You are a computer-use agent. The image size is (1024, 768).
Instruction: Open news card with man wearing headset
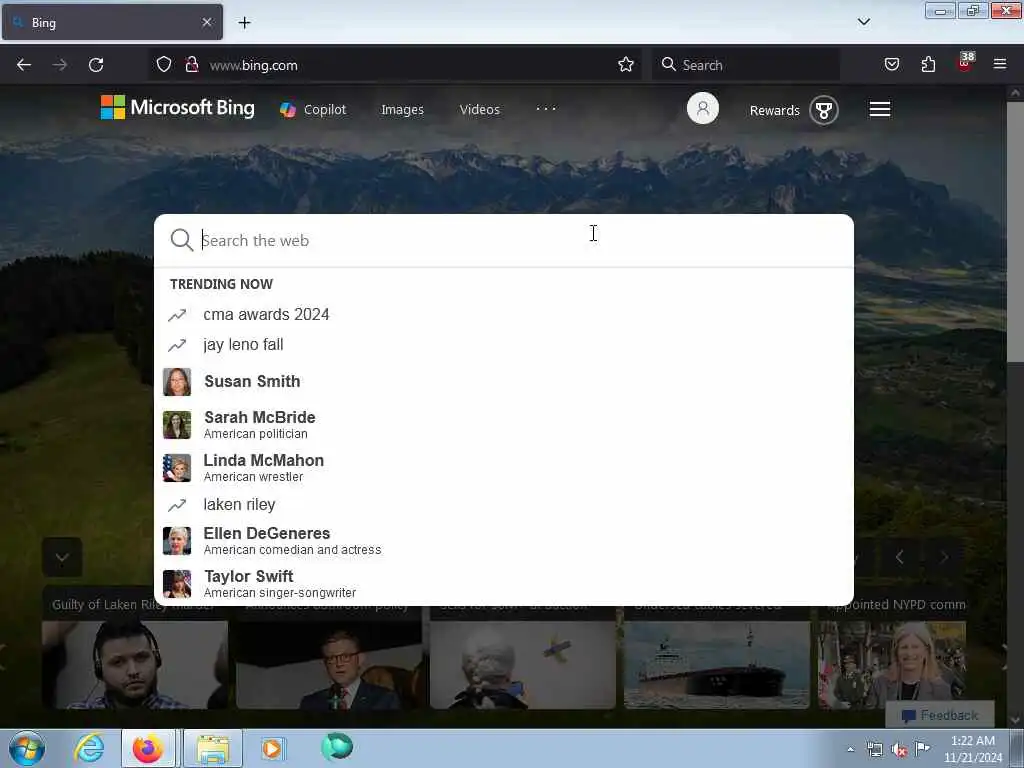[135, 665]
